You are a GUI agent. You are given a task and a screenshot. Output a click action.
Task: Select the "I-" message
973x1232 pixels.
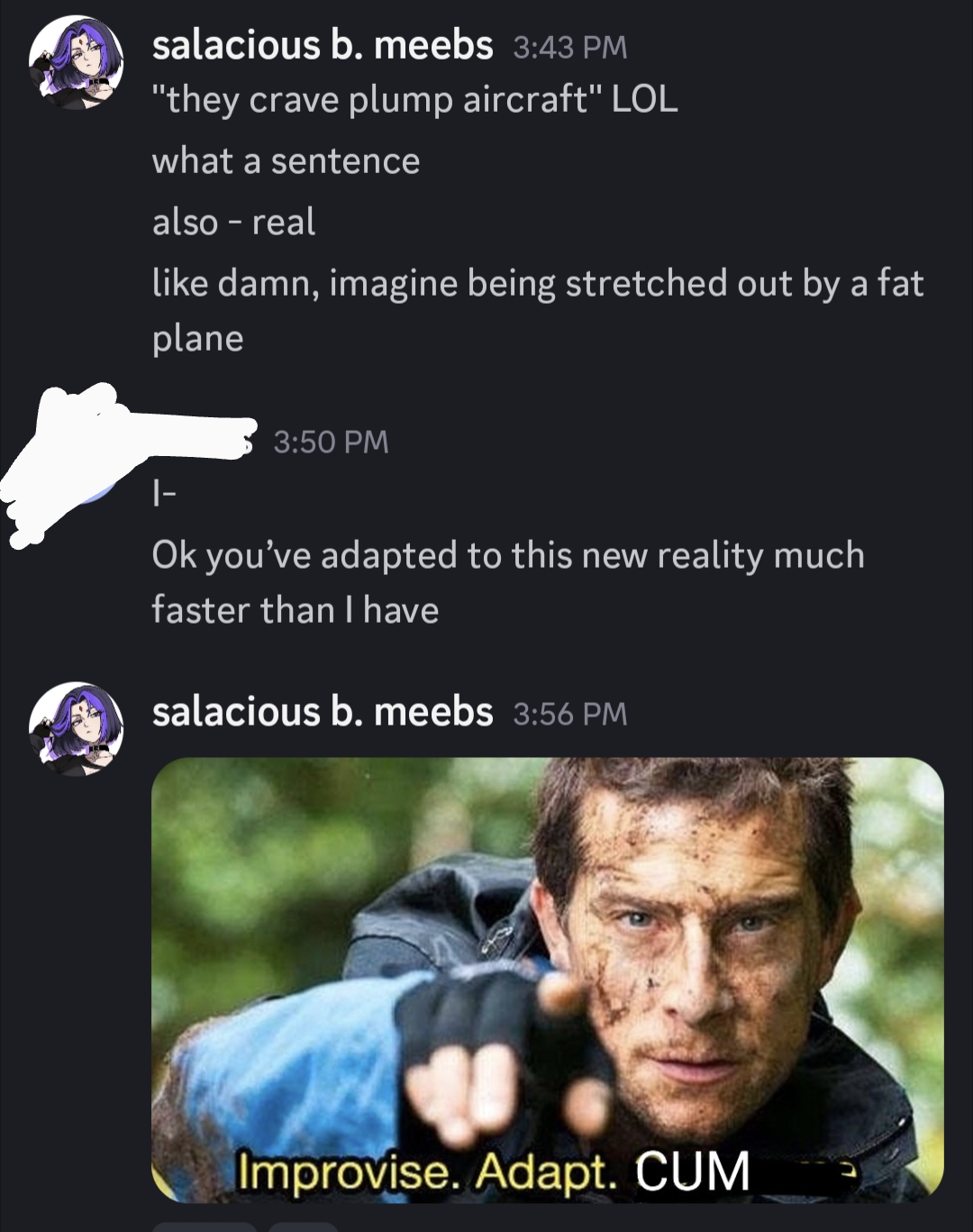pyautogui.click(x=164, y=493)
